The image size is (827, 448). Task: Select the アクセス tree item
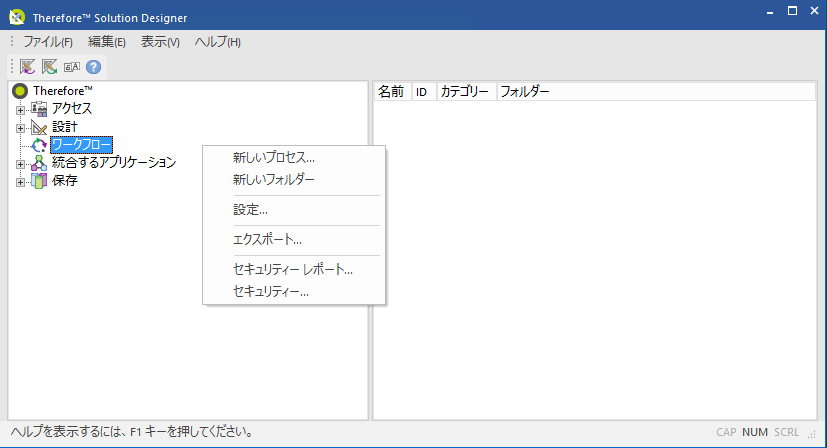[72, 109]
